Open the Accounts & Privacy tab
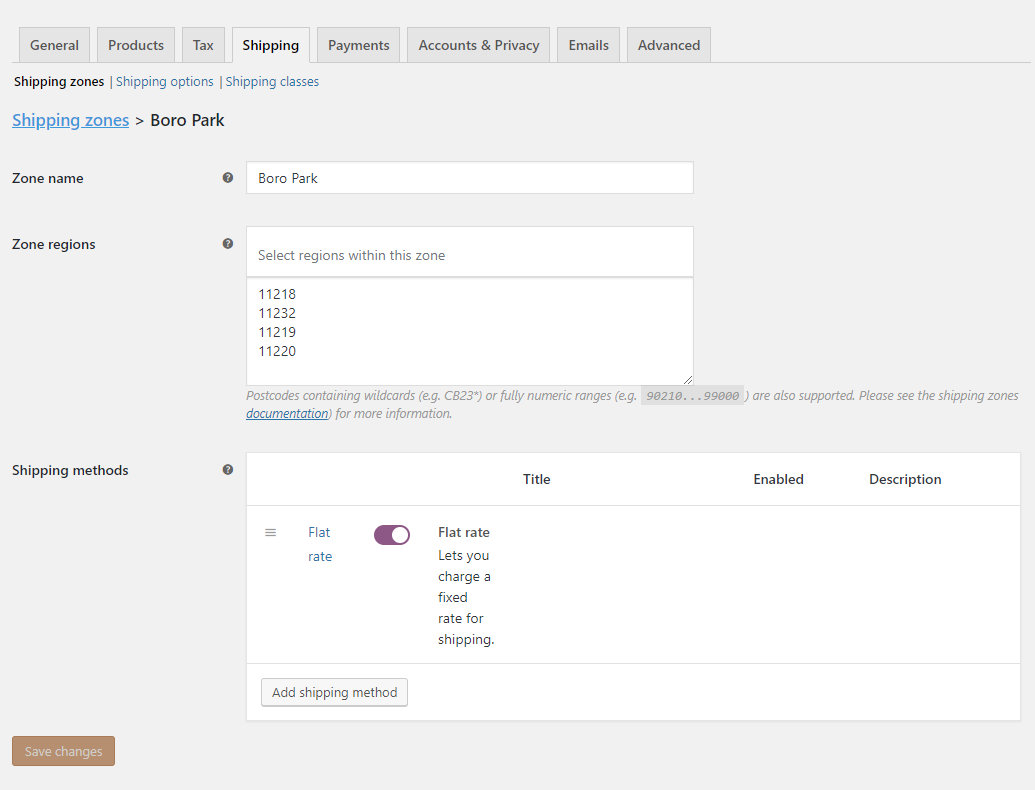The width and height of the screenshot is (1035, 790). tap(478, 44)
